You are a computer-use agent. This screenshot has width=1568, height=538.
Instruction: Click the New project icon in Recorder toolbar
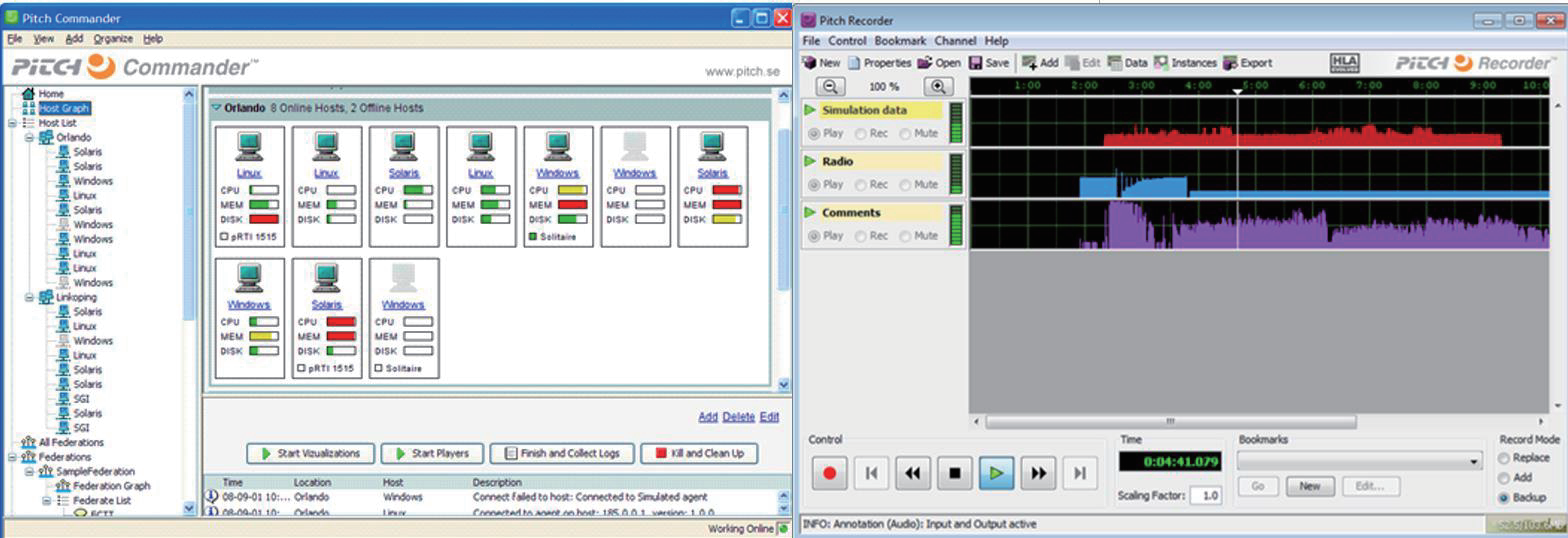click(809, 62)
